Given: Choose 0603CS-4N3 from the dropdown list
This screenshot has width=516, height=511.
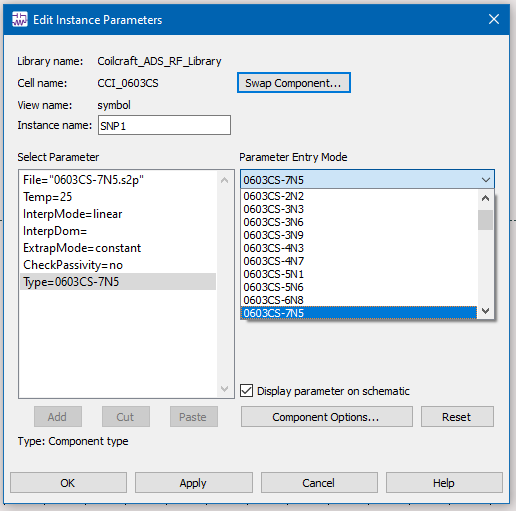Looking at the screenshot, I should tap(359, 248).
